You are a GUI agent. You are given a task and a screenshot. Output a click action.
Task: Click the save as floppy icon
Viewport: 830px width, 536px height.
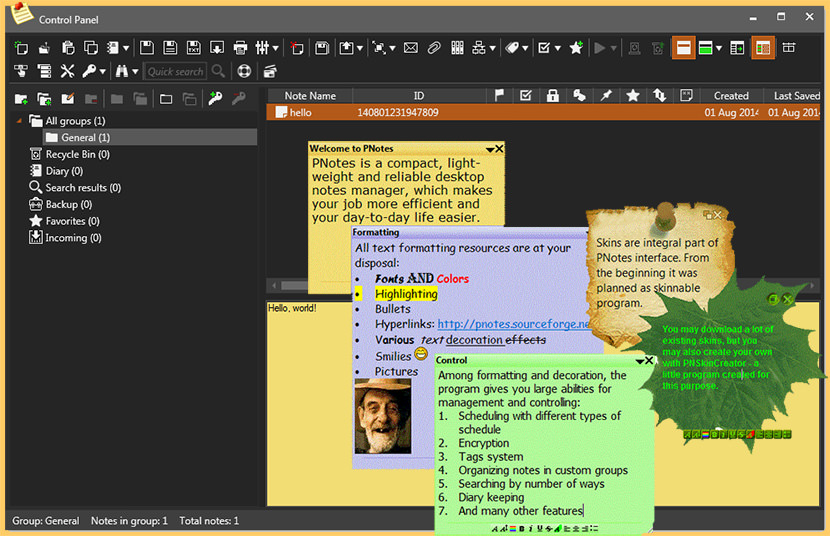click(x=170, y=48)
